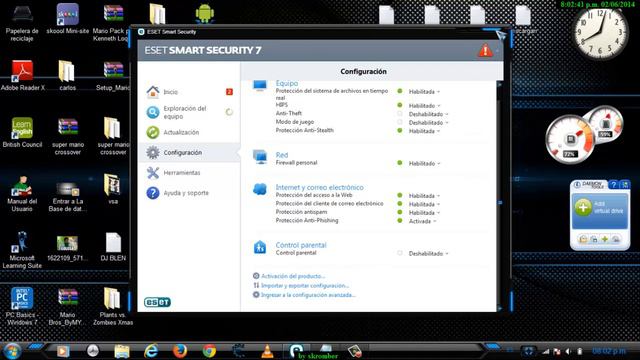640x360 pixels.
Task: Expand Control parental Deshabilitado dropdown
Action: [x=429, y=253]
